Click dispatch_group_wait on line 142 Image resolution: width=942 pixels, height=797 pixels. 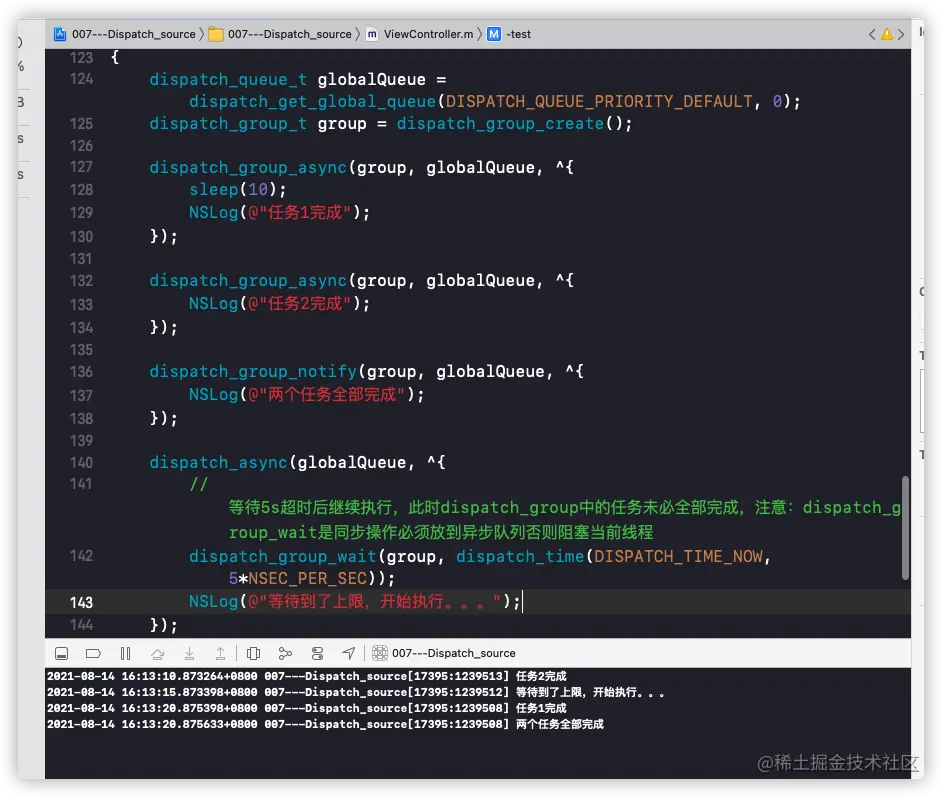coord(282,557)
